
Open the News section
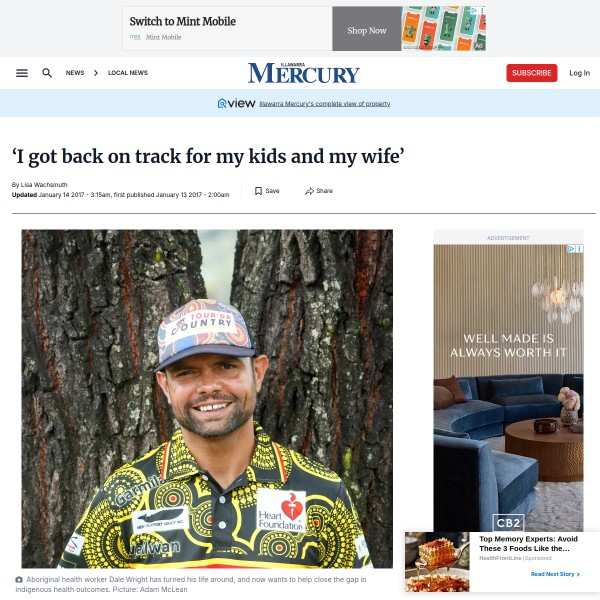click(75, 73)
